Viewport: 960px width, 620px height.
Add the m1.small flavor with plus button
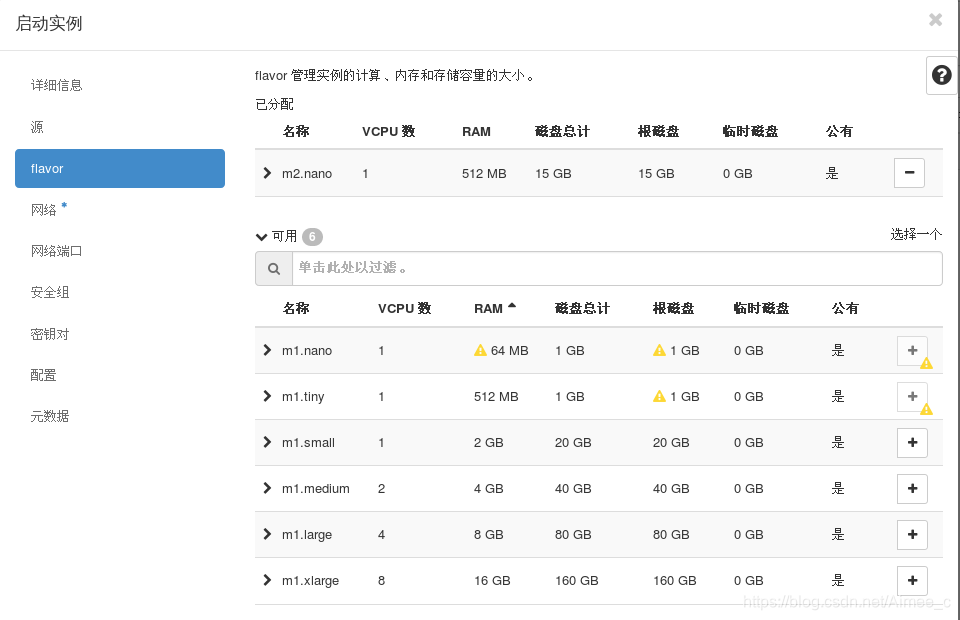click(912, 443)
